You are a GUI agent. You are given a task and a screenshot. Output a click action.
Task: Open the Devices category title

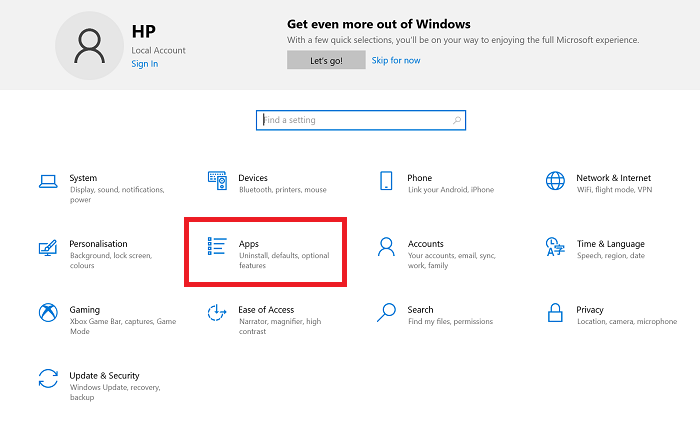pyautogui.click(x=253, y=178)
